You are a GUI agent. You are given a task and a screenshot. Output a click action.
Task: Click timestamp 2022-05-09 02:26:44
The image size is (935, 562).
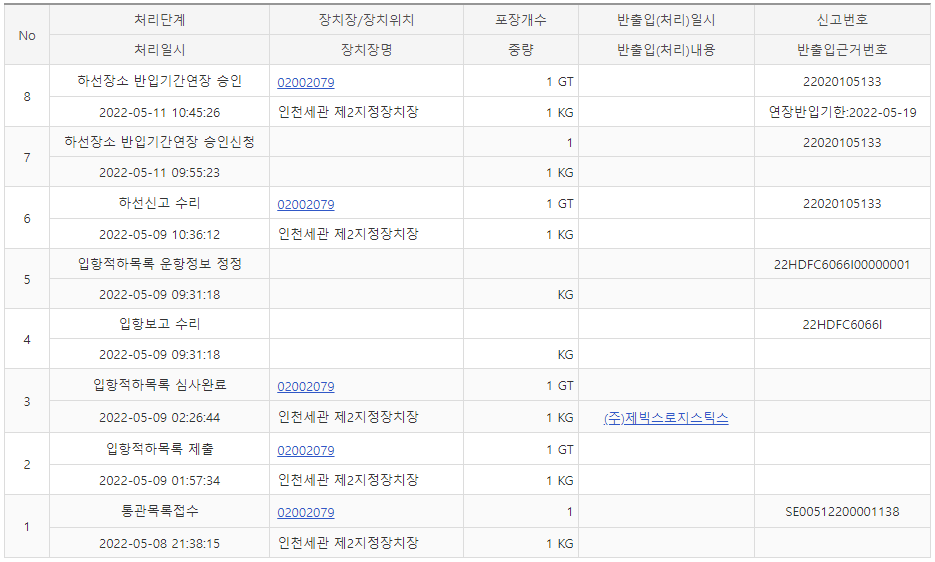(159, 418)
